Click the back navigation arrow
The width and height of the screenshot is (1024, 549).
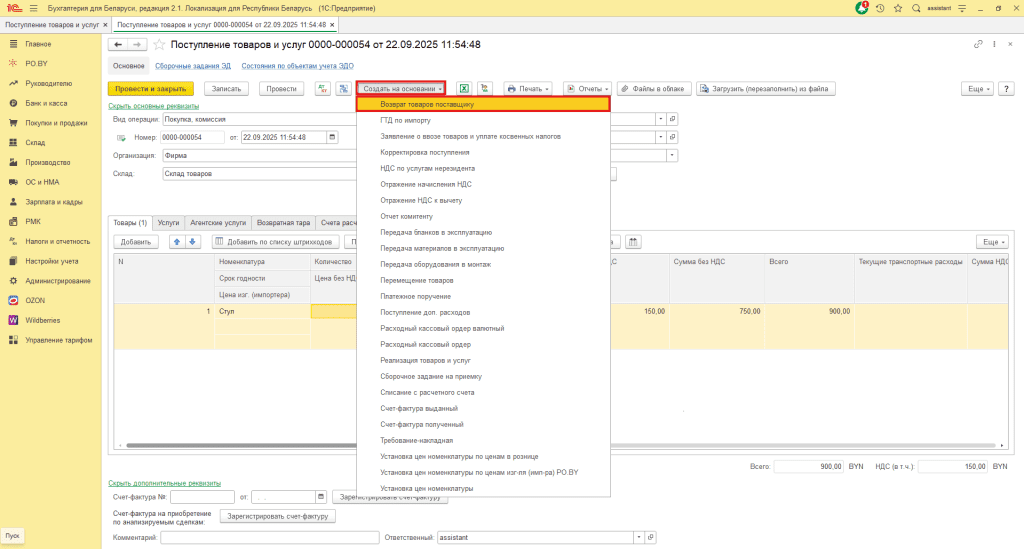click(118, 45)
